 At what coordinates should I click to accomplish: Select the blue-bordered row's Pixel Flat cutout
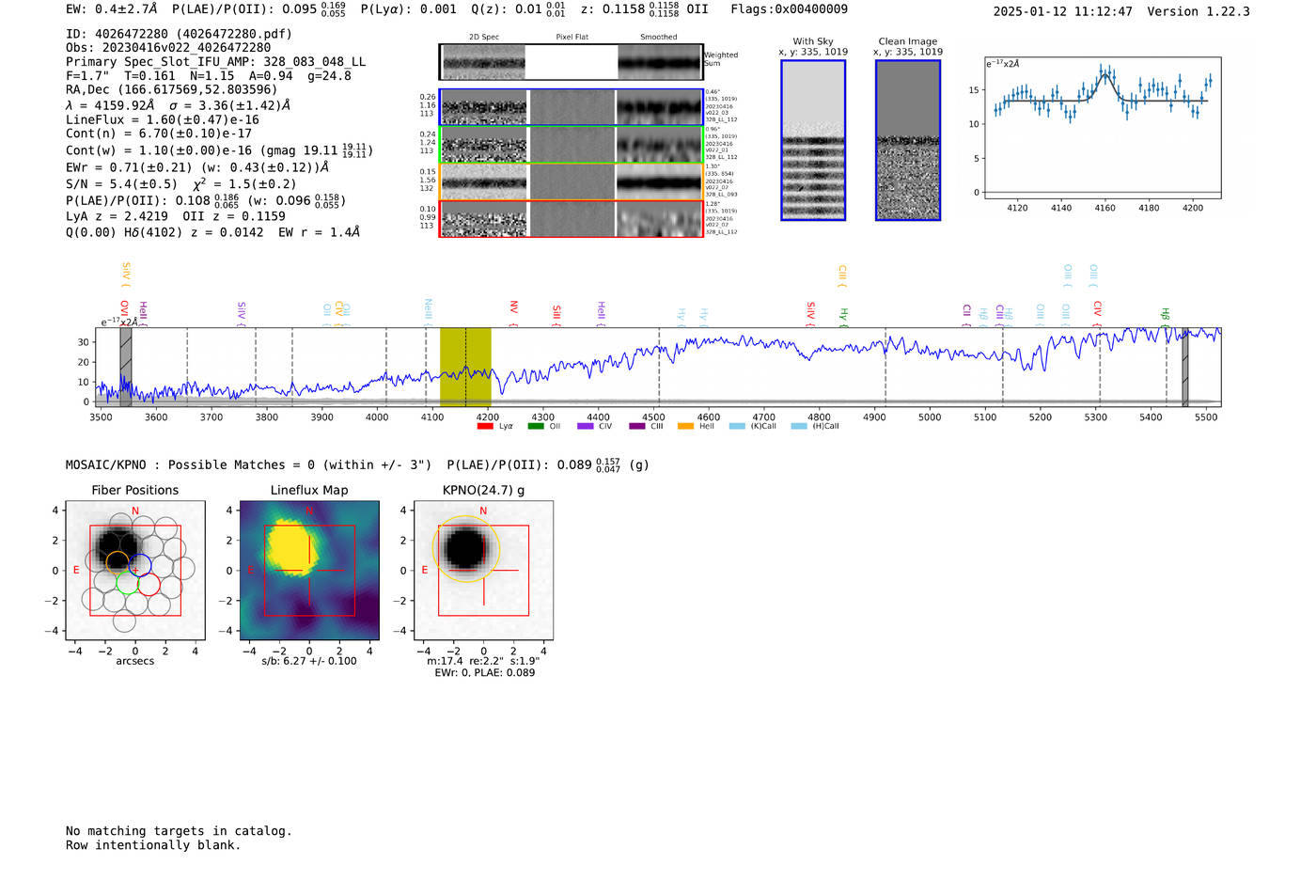point(572,107)
